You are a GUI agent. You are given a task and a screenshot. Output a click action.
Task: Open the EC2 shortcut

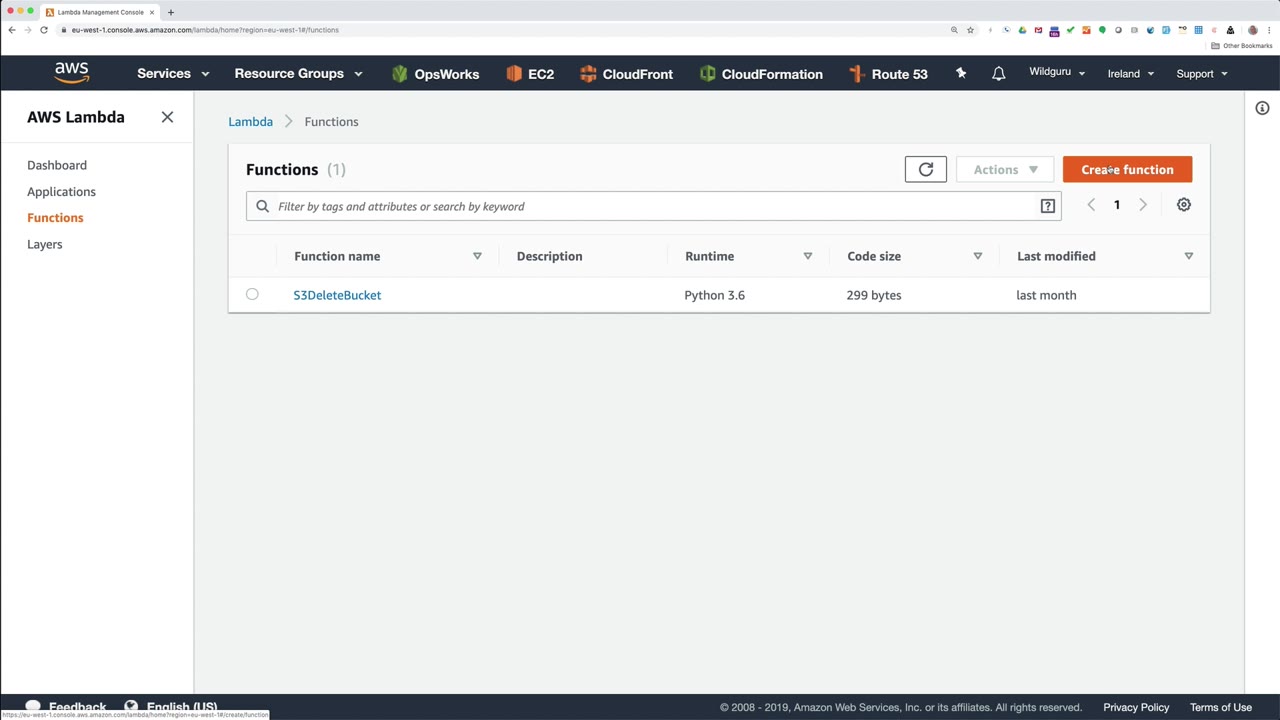coord(530,74)
